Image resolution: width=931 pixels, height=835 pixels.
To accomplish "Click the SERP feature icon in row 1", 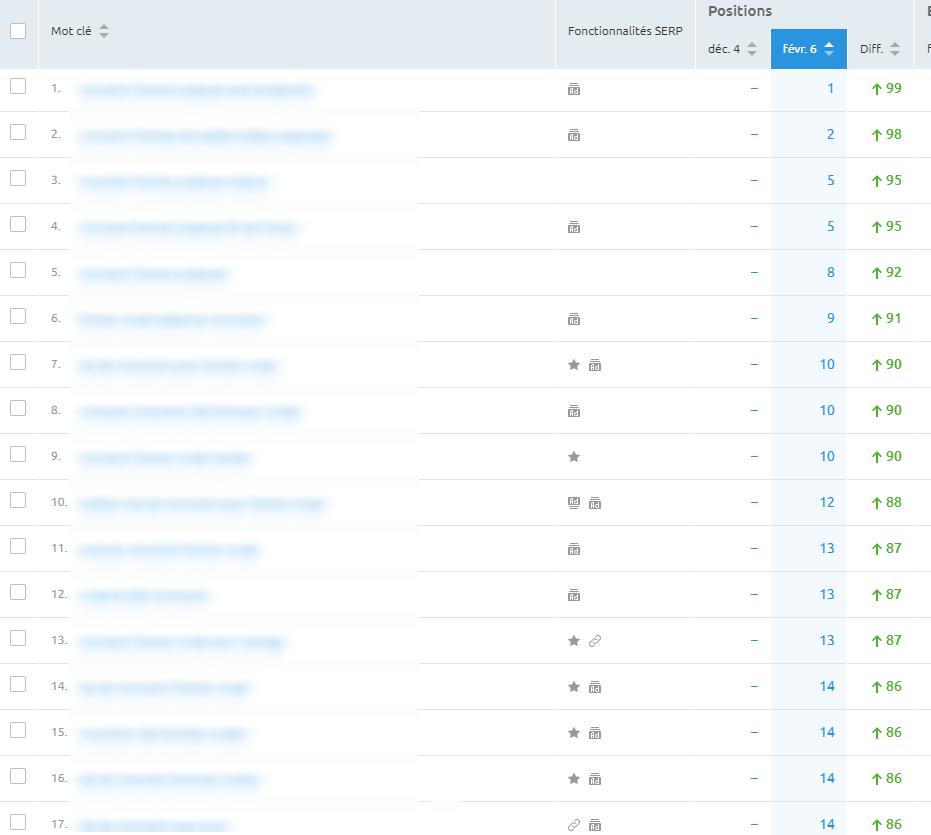I will click(574, 89).
